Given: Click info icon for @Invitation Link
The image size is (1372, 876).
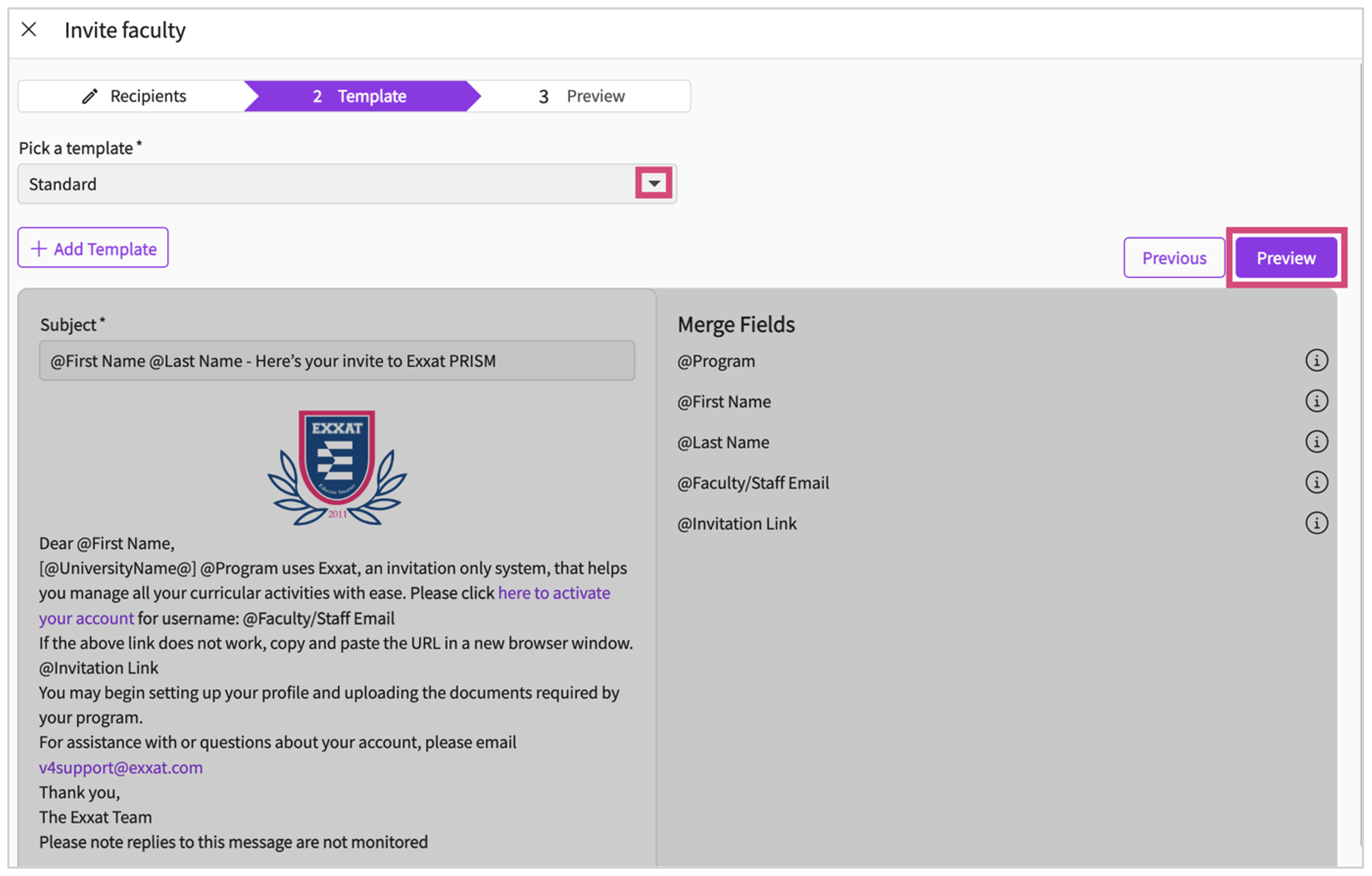Looking at the screenshot, I should 1316,523.
